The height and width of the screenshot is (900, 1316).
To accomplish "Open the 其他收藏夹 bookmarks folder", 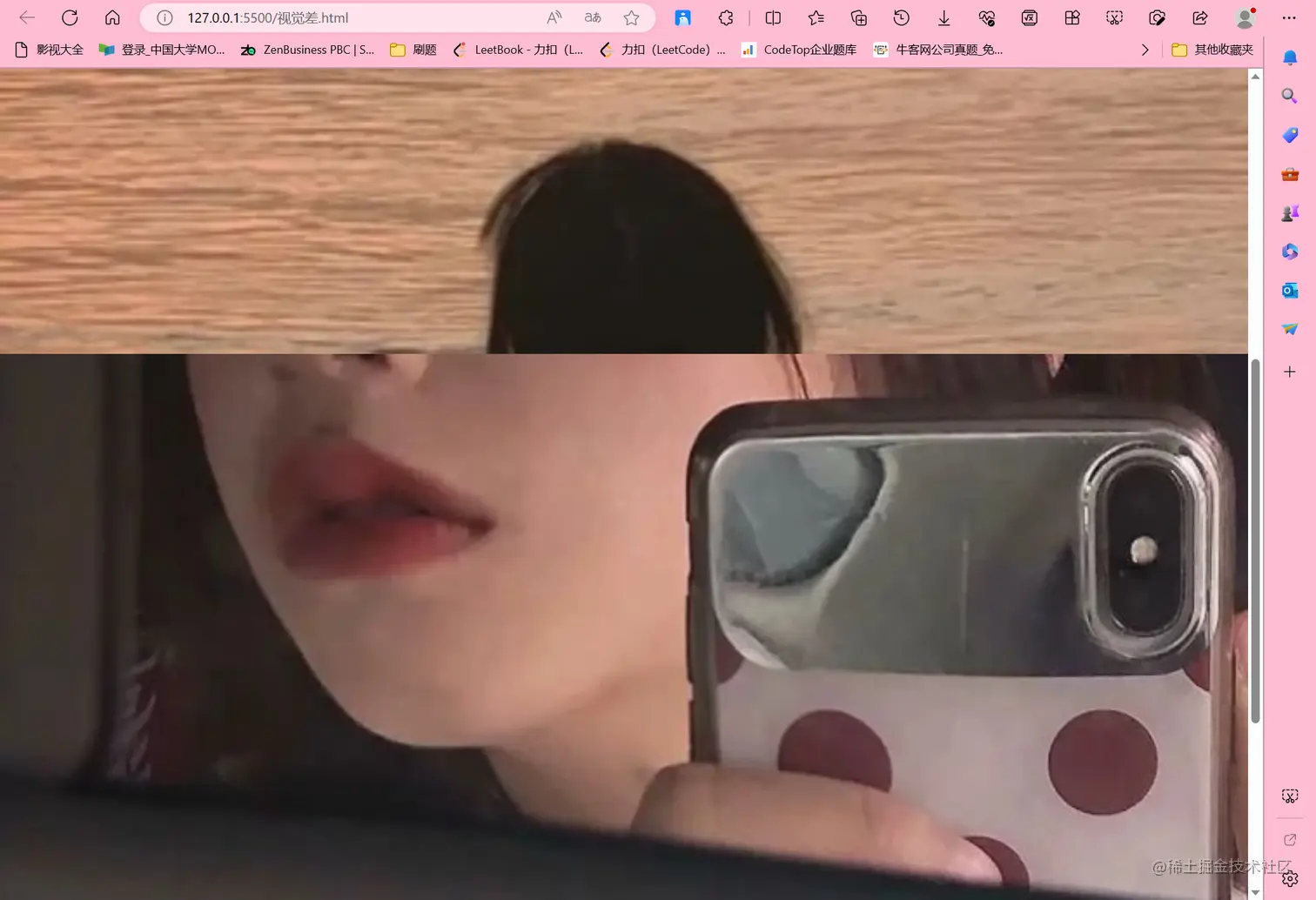I will click(x=1213, y=50).
